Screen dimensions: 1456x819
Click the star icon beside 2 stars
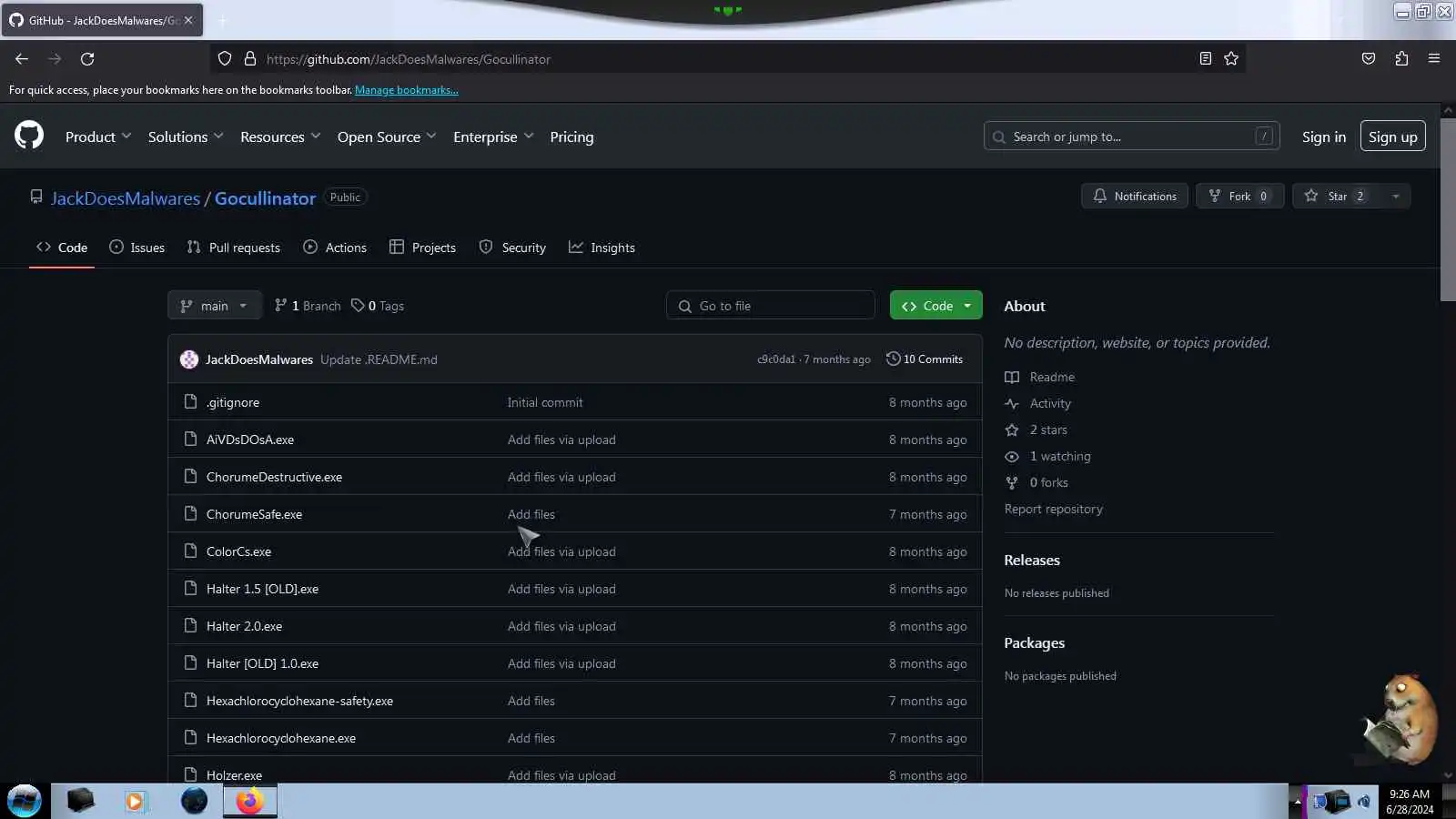[1012, 430]
